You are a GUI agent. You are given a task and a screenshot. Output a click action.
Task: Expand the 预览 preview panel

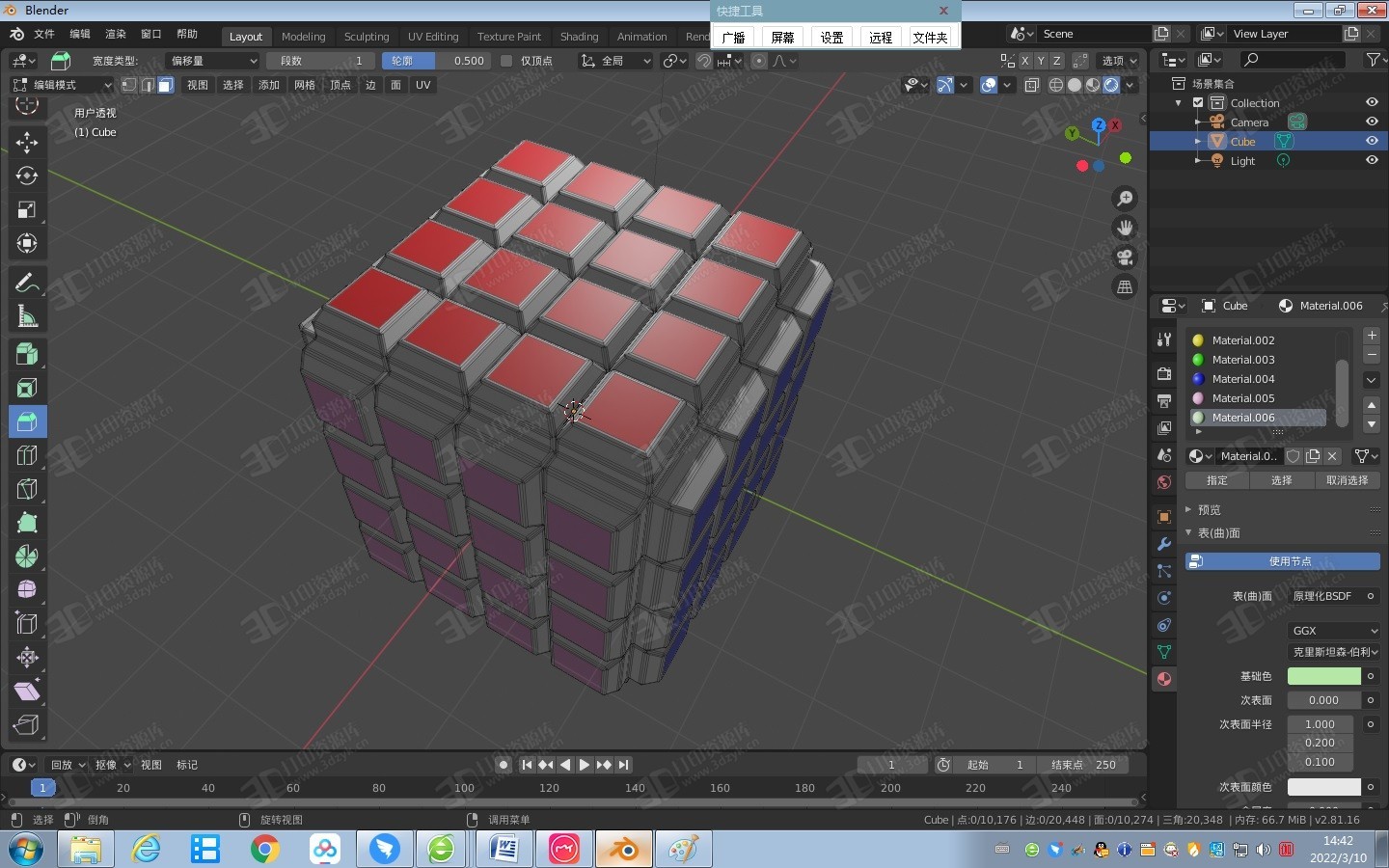(1209, 509)
